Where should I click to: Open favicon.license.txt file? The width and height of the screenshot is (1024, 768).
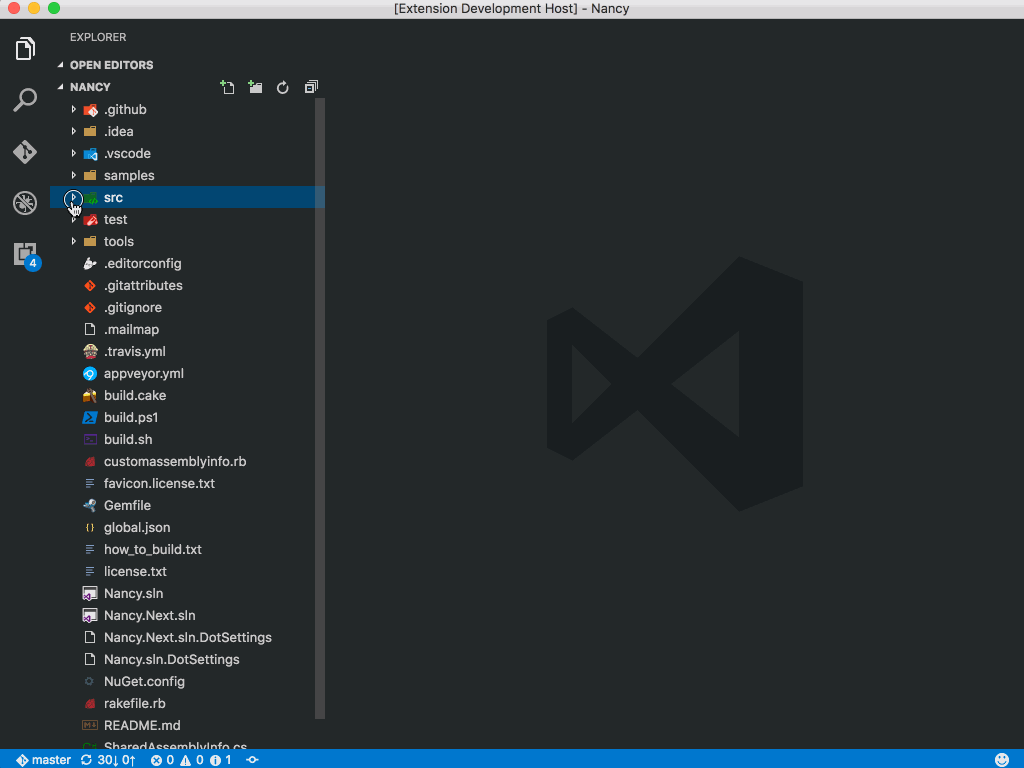pyautogui.click(x=187, y=483)
